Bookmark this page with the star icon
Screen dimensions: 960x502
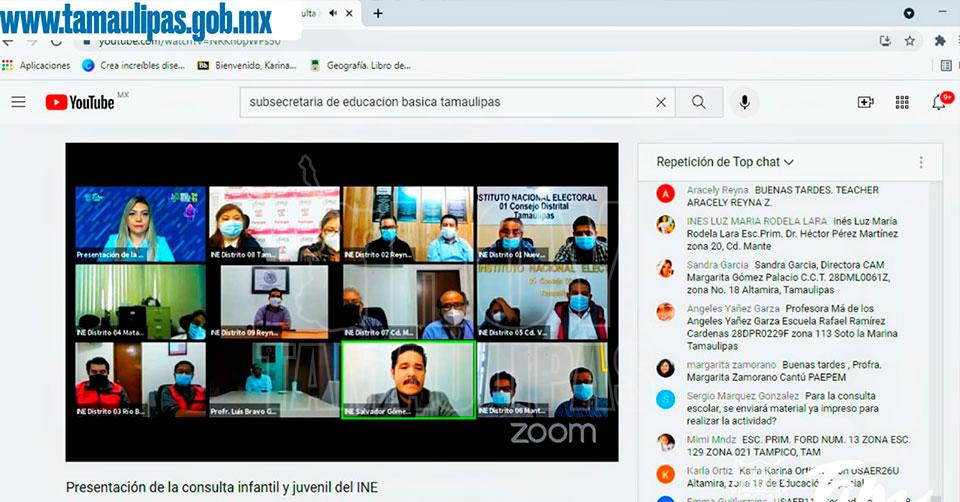[910, 41]
